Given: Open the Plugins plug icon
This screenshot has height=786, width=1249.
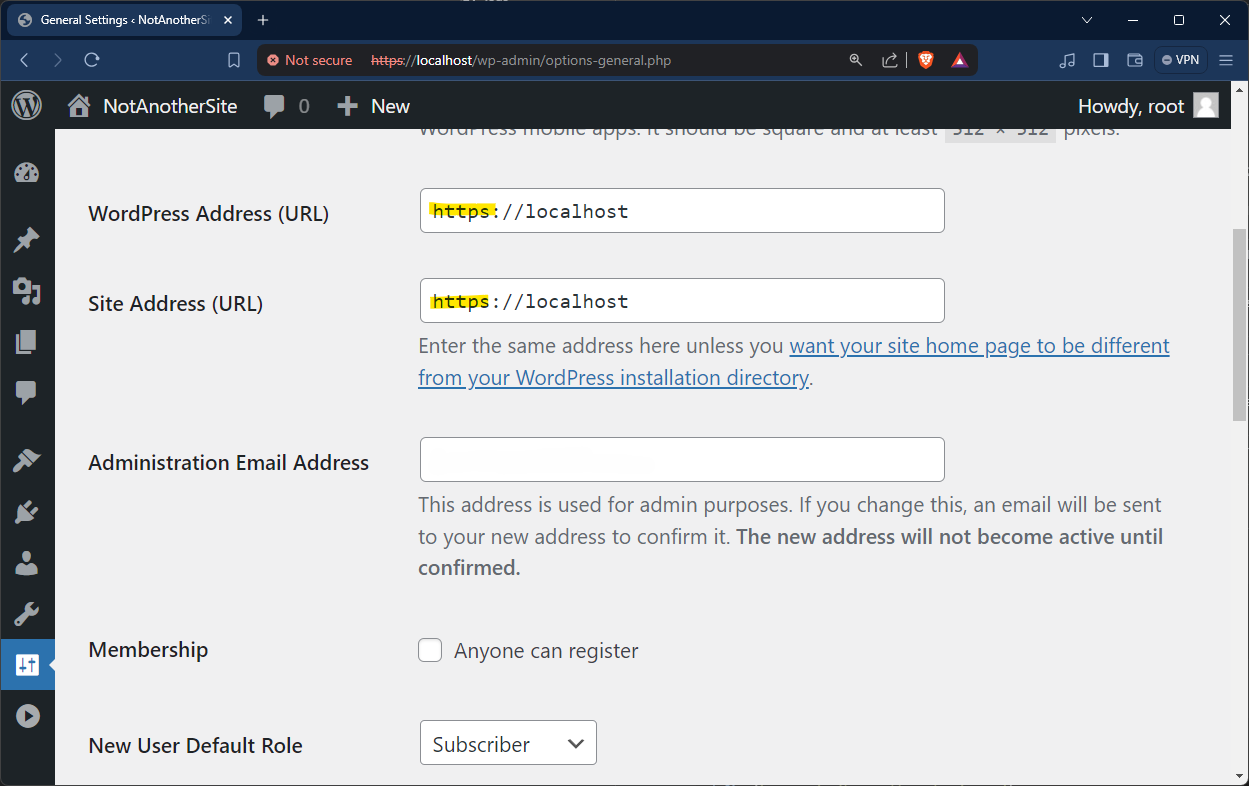Looking at the screenshot, I should pyautogui.click(x=27, y=512).
